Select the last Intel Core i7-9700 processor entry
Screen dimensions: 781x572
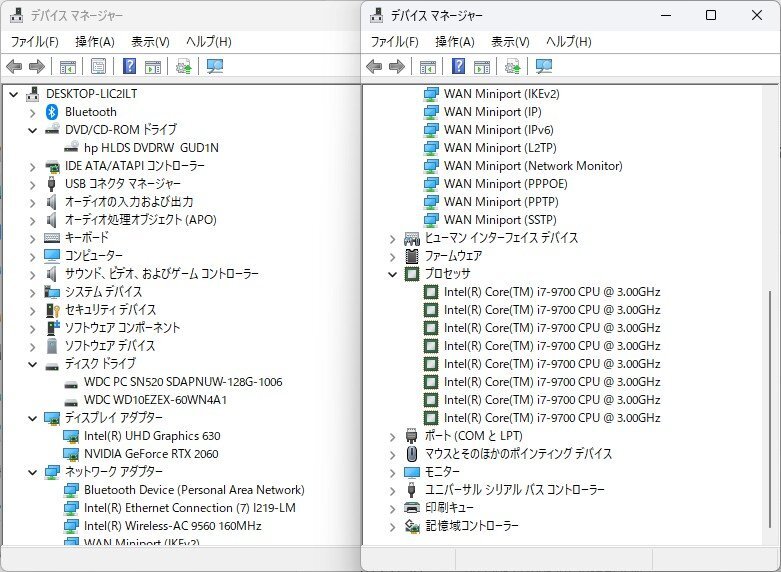pyautogui.click(x=552, y=418)
